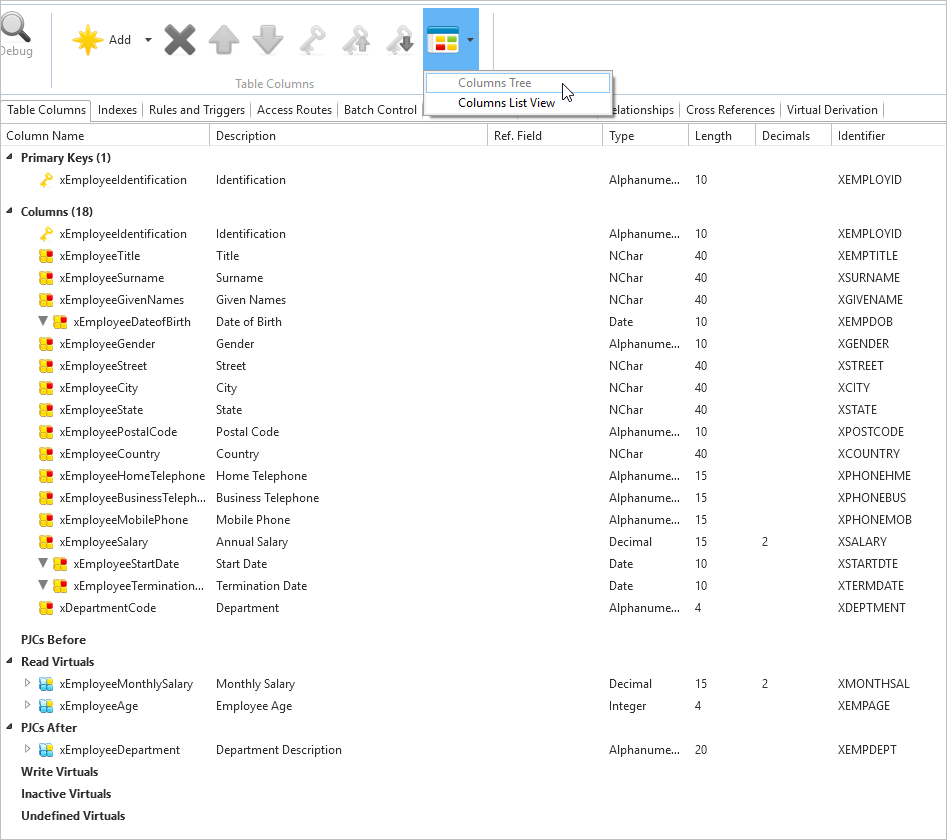Open the Batch Control tab

pos(380,110)
